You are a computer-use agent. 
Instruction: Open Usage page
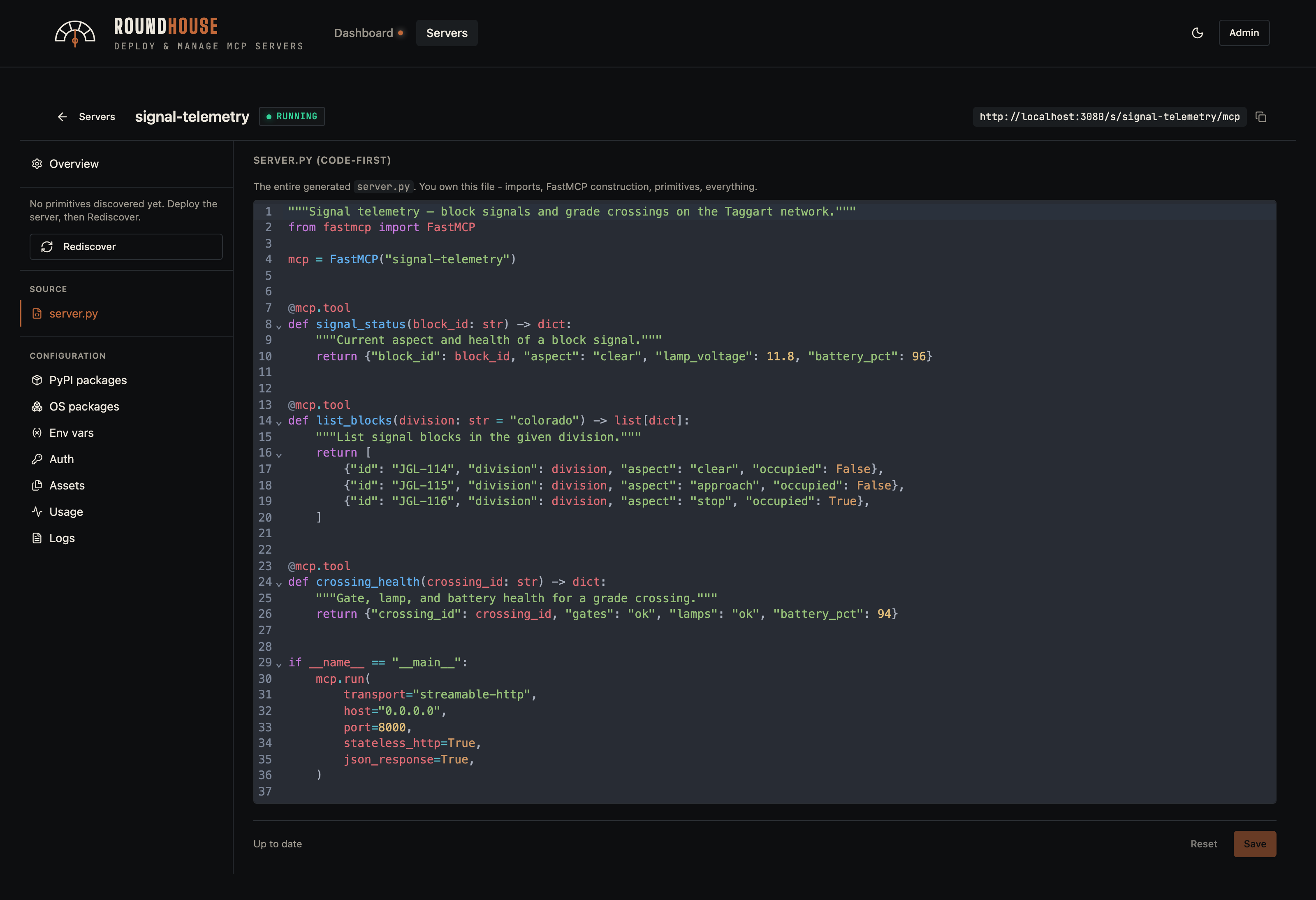click(126, 512)
